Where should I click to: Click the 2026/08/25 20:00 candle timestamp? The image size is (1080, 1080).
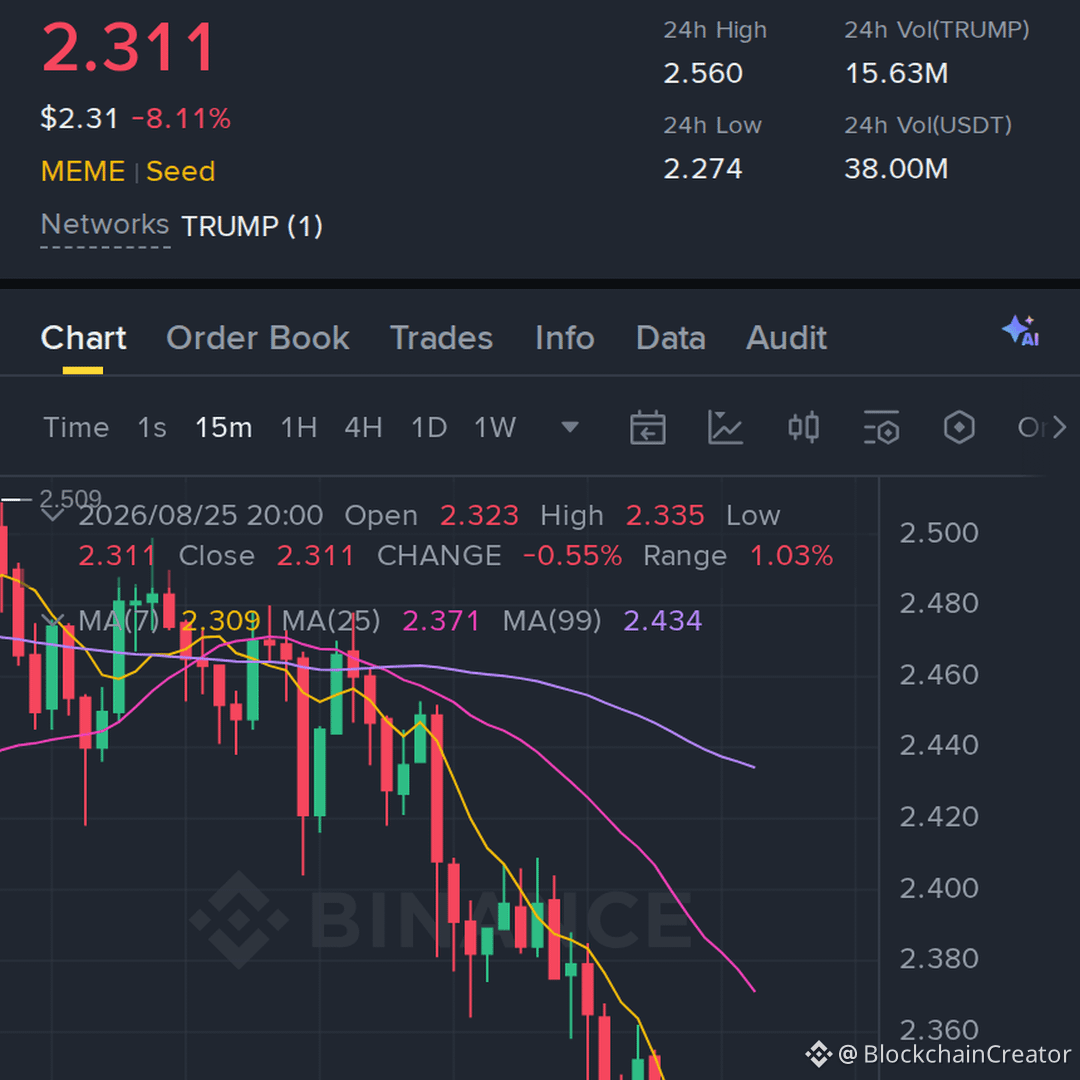(x=200, y=515)
